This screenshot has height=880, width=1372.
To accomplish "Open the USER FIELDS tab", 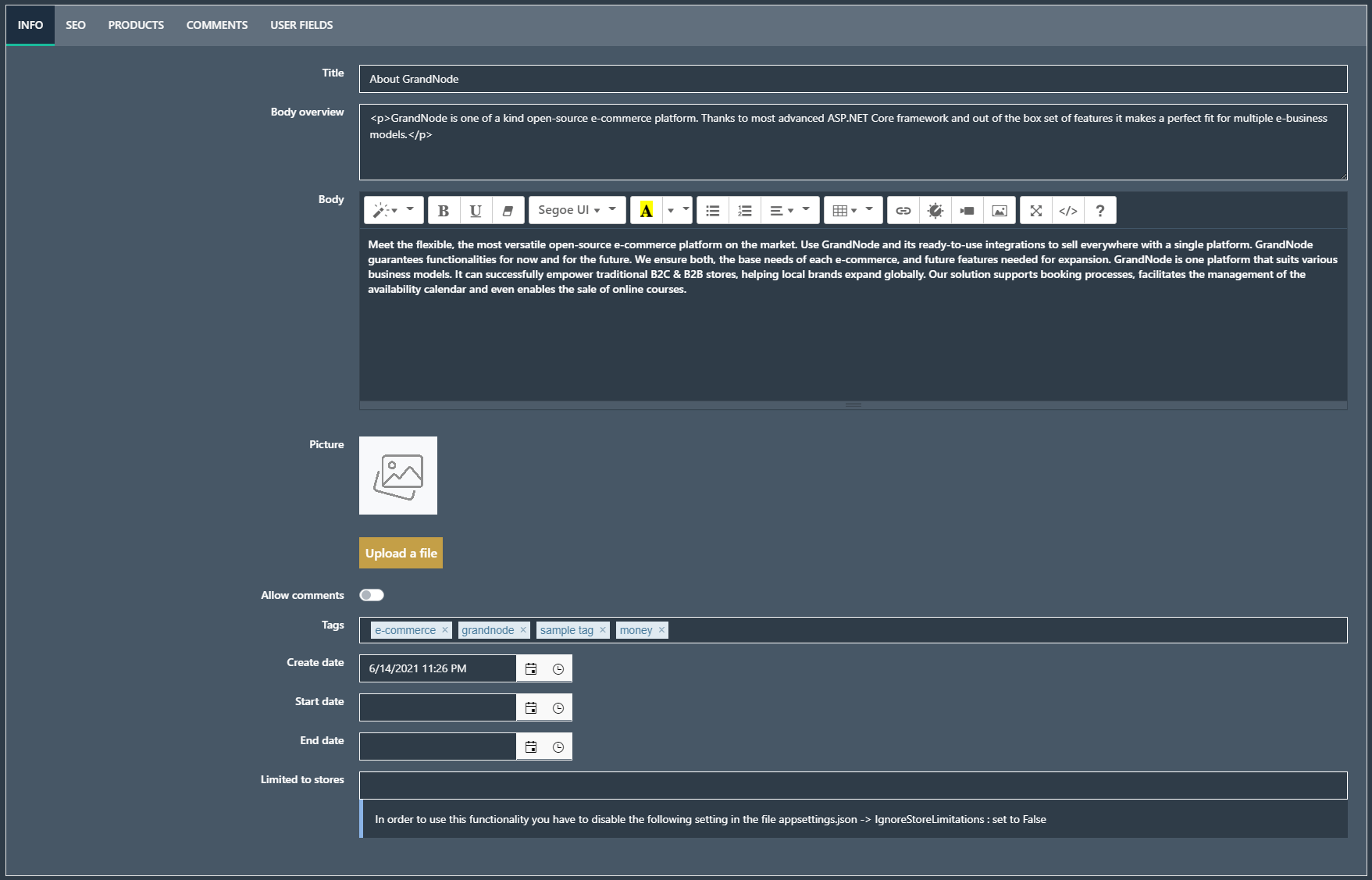I will (301, 25).
